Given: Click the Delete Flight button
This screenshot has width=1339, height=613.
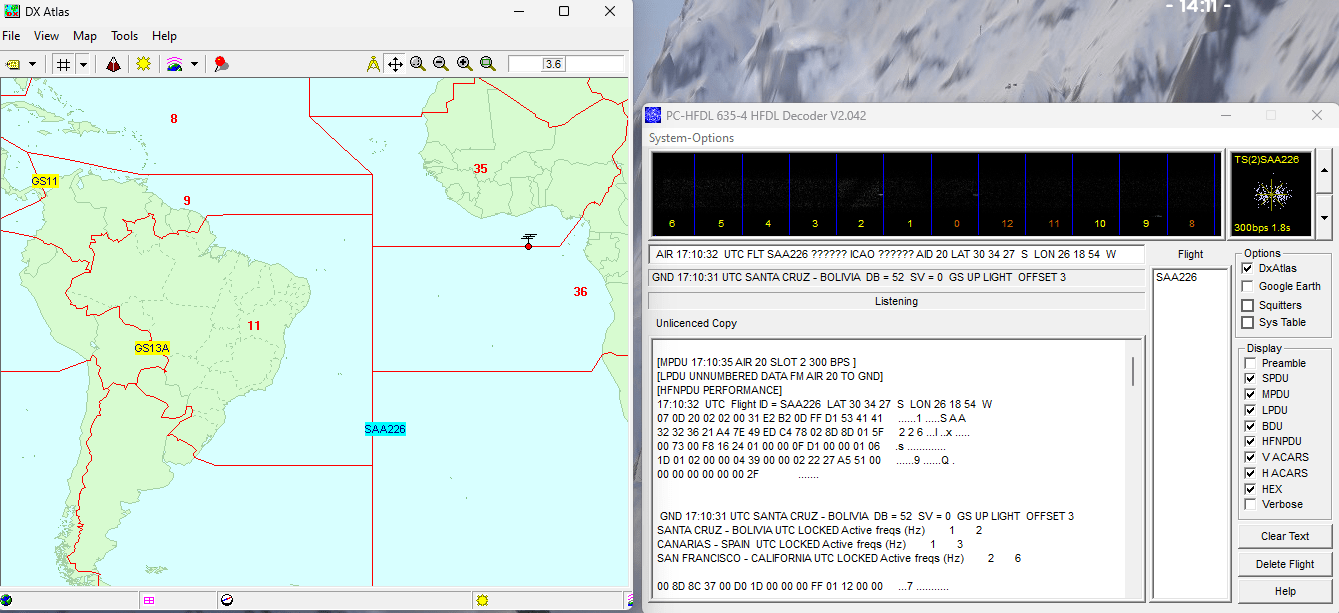Looking at the screenshot, I should point(1285,564).
